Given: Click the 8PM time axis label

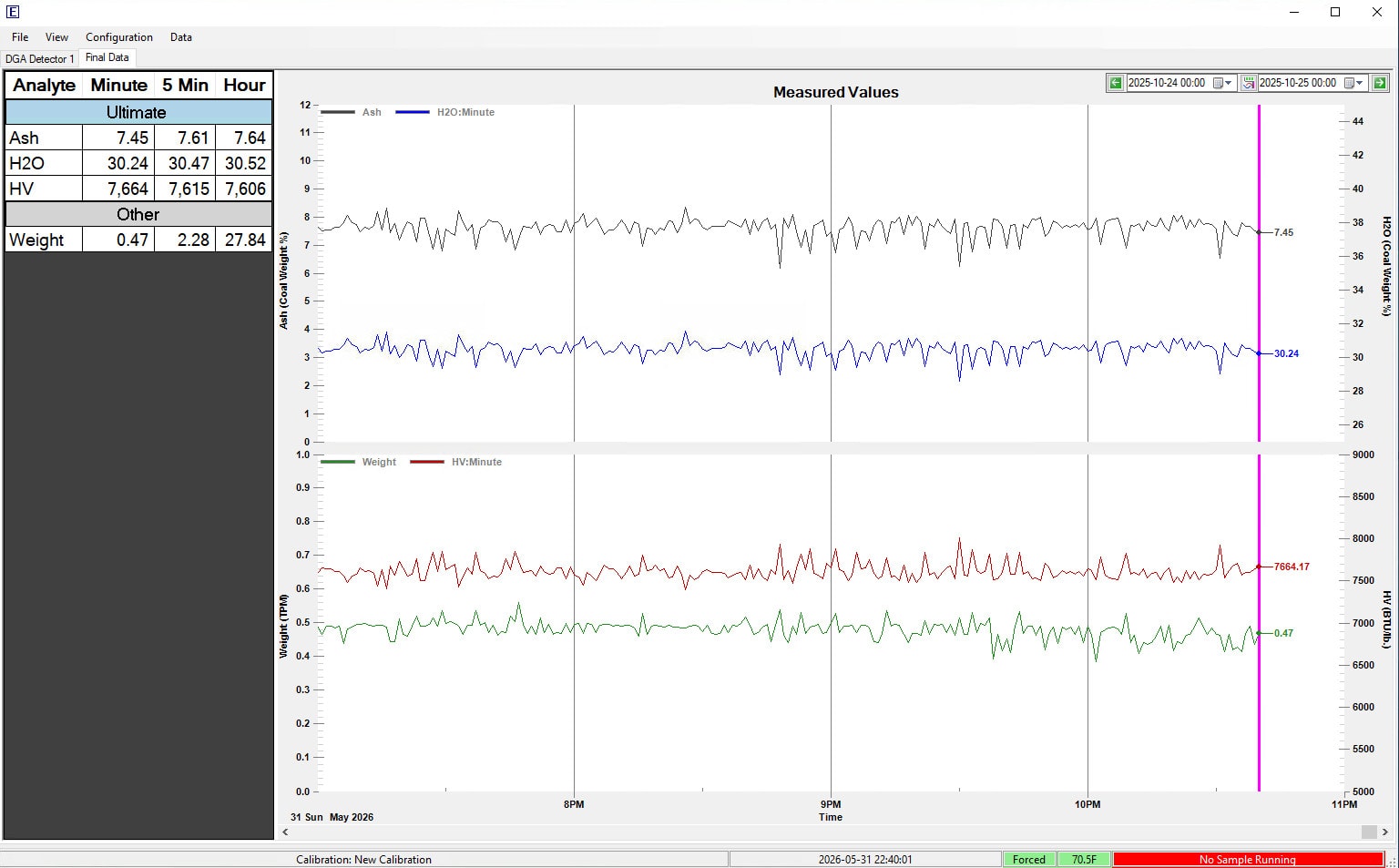Looking at the screenshot, I should tap(574, 804).
